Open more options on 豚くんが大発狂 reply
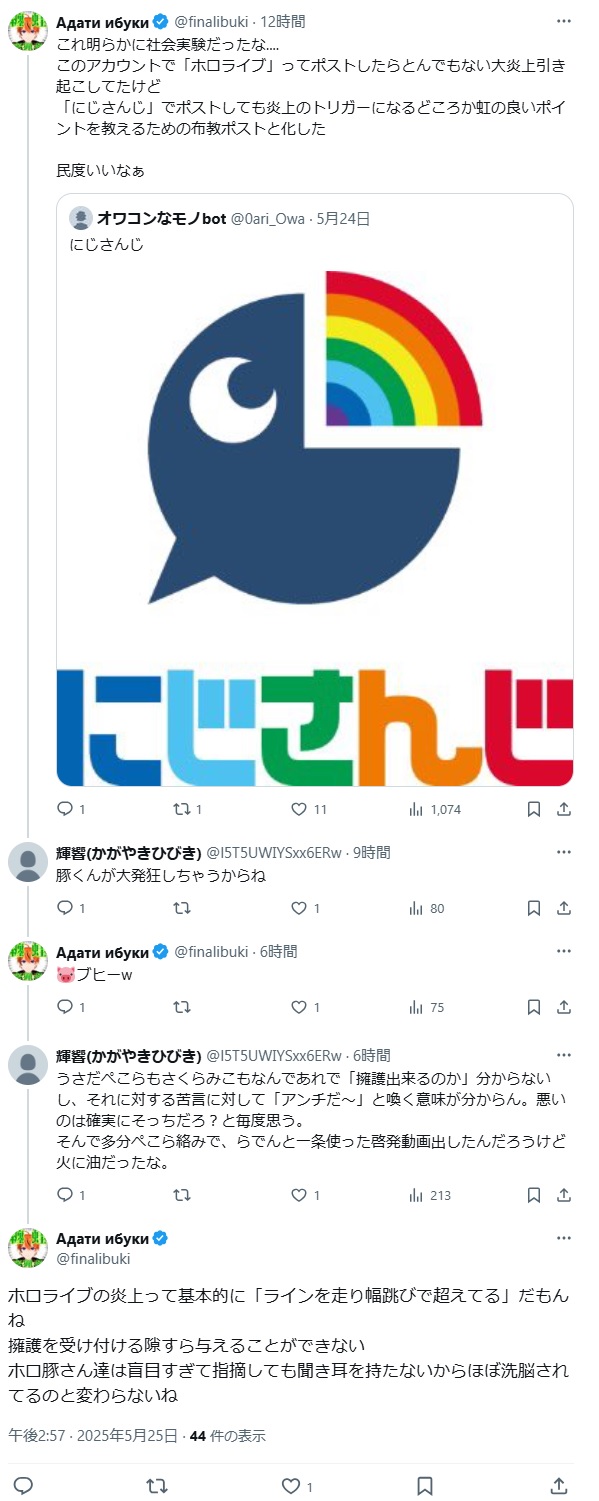Image resolution: width=599 pixels, height=1501 pixels. point(564,852)
